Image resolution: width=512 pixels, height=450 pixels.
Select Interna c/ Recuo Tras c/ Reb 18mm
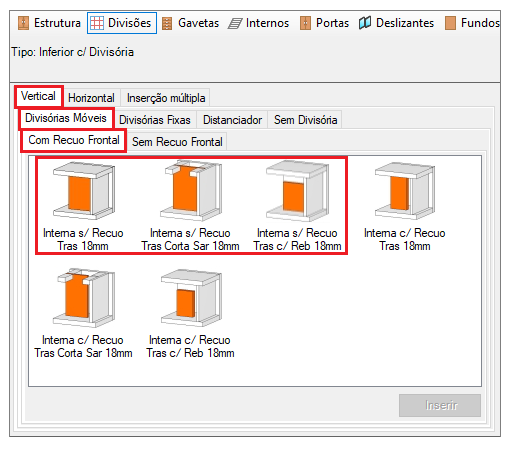(190, 313)
